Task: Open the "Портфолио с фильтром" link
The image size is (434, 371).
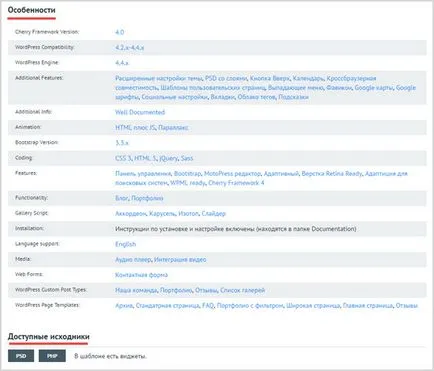Action: pos(250,306)
